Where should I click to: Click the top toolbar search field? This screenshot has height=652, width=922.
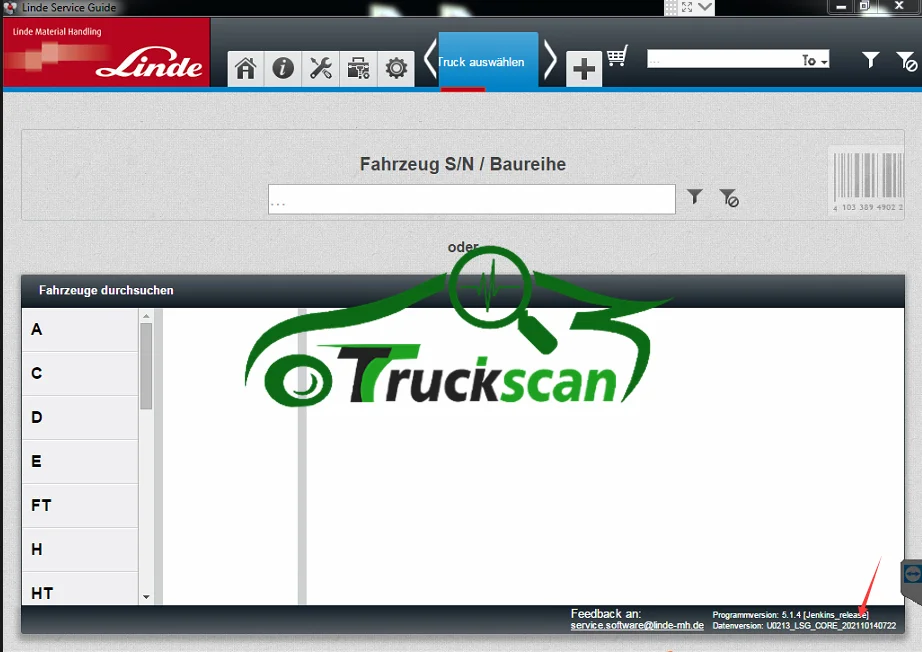[x=722, y=59]
